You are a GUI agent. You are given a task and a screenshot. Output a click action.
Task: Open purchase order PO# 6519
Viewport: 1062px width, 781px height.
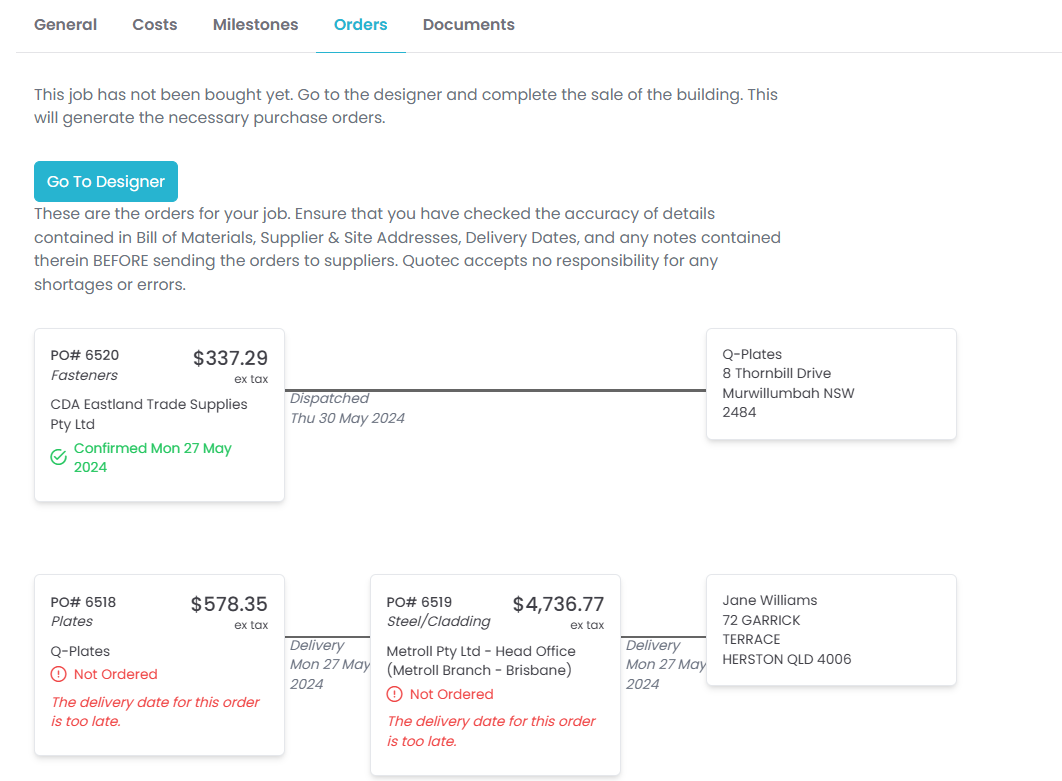(419, 602)
